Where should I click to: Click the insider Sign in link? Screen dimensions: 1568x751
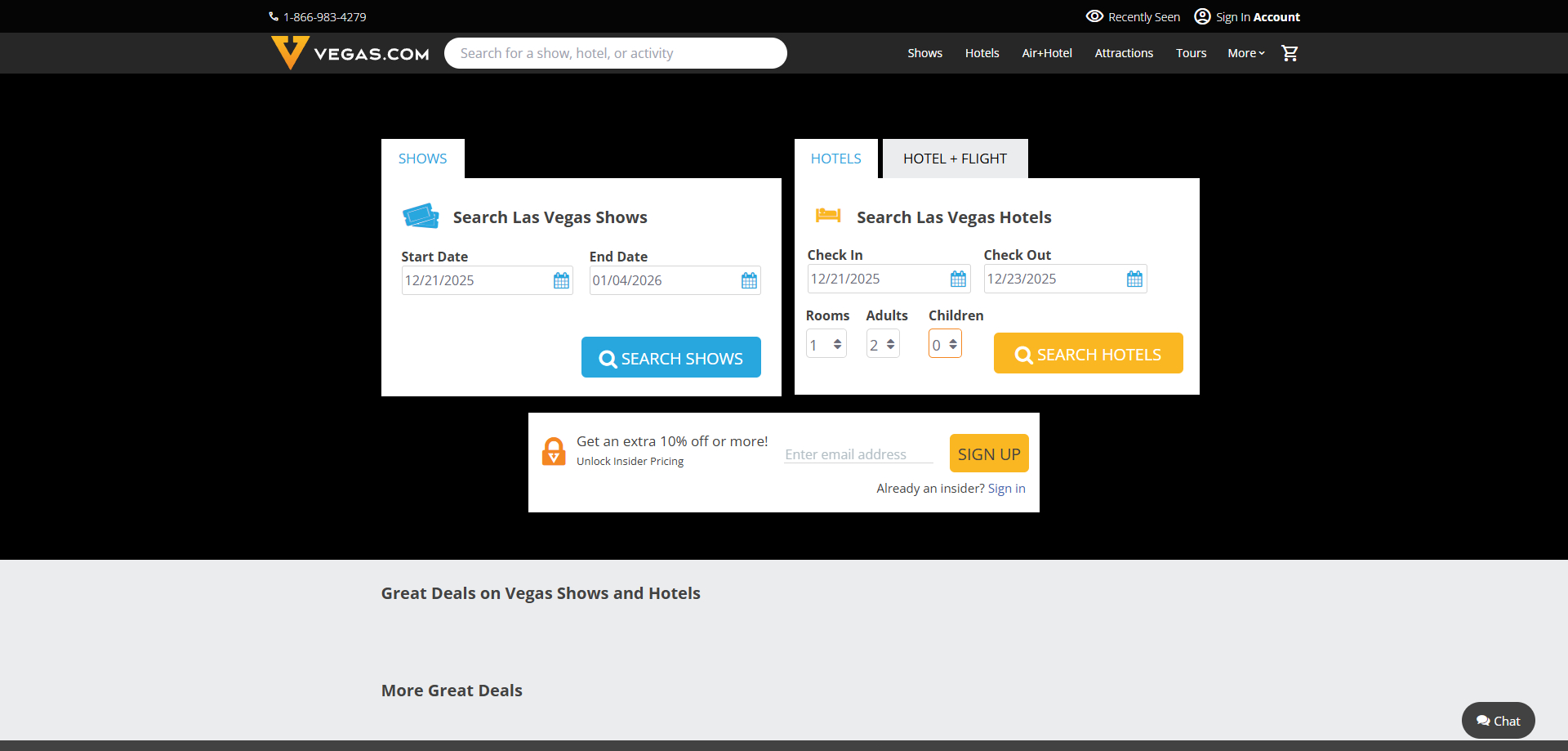click(x=1006, y=488)
